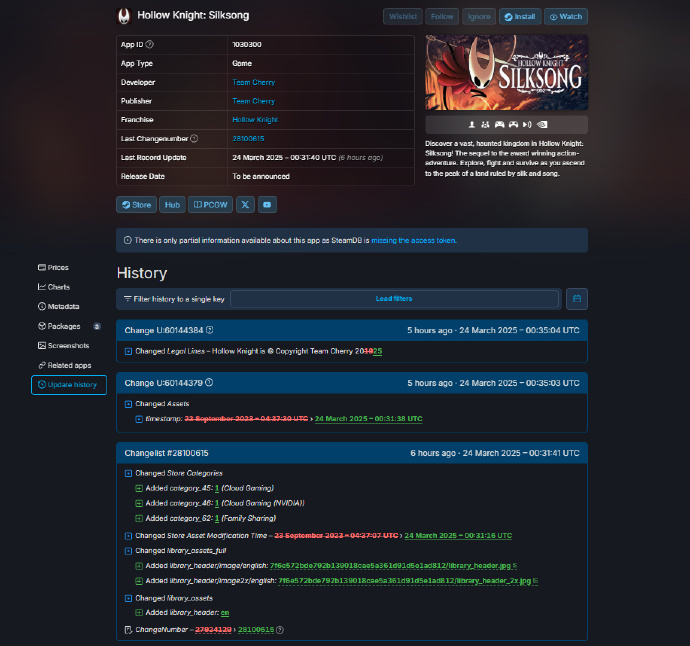690x646 pixels.
Task: Open changenumber 28100615 link in info table
Action: click(x=248, y=139)
